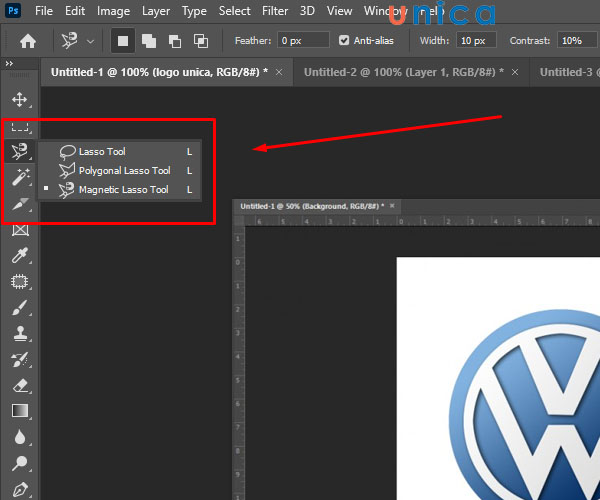
Task: Click the Photoshop Ps logo icon
Action: [13, 10]
